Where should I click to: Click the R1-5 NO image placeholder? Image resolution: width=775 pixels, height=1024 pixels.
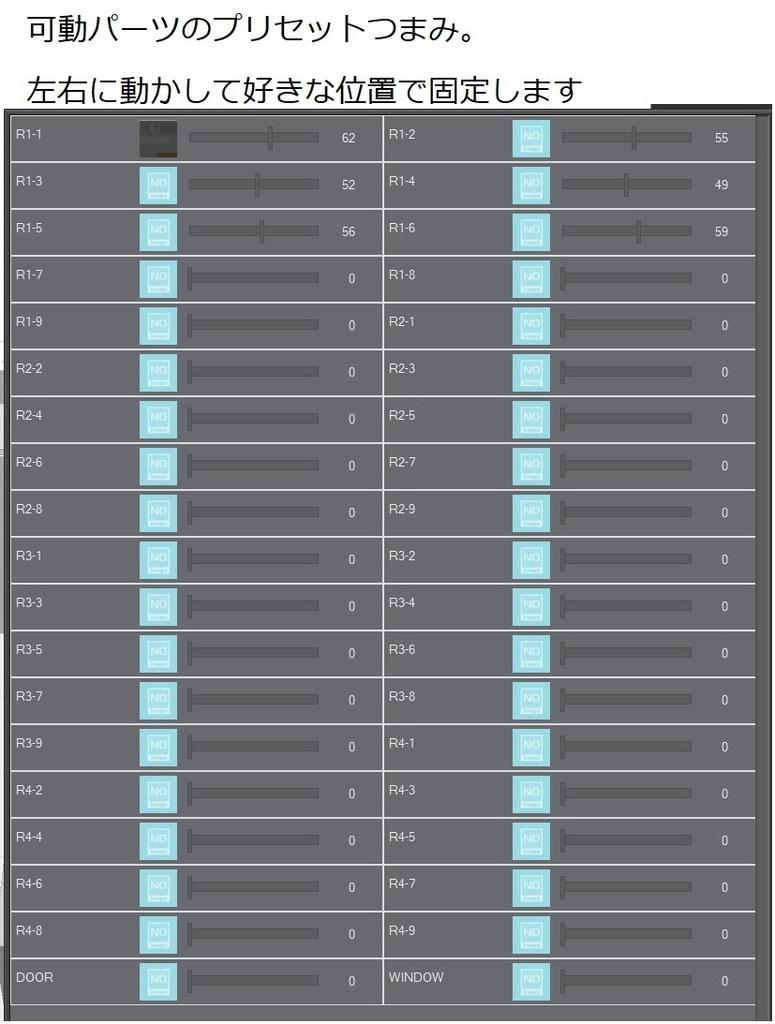(x=158, y=232)
